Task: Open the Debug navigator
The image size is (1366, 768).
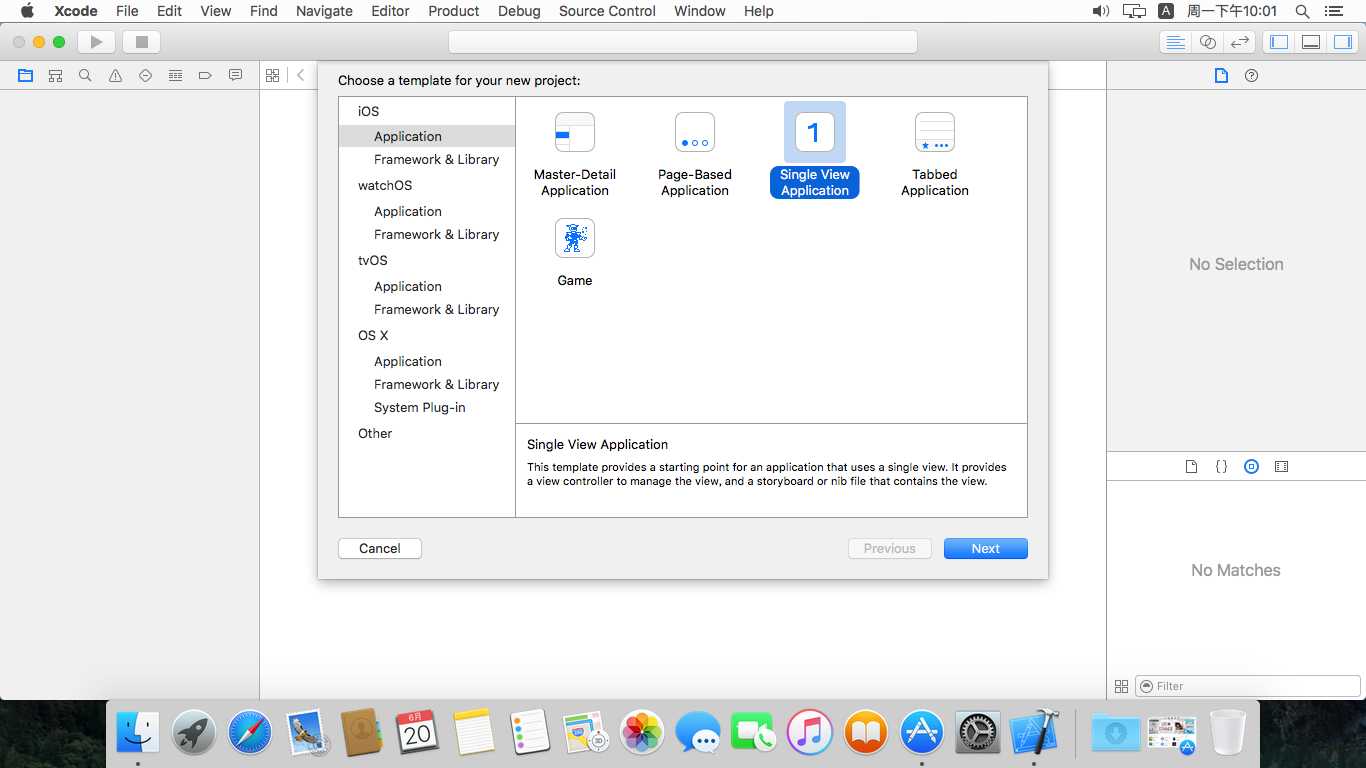Action: point(175,75)
